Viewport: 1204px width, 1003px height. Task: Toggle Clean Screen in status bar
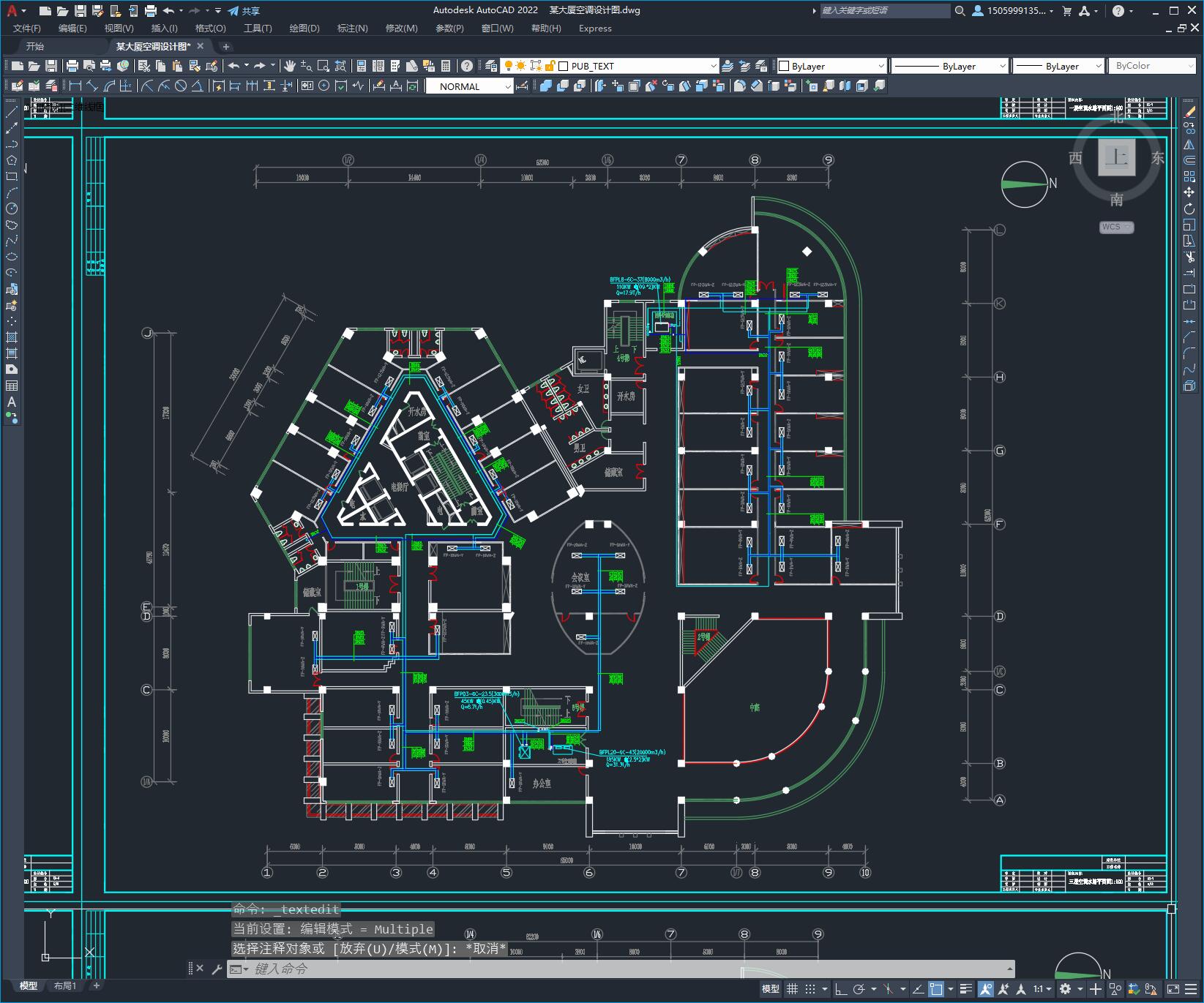(1173, 989)
